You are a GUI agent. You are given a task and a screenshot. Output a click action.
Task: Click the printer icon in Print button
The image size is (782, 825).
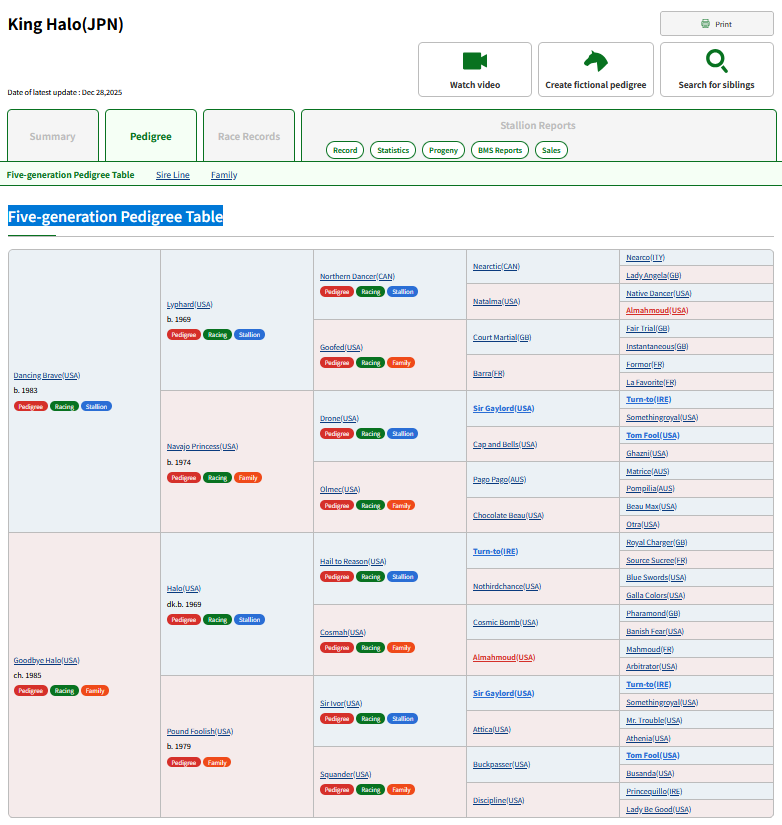[x=705, y=24]
